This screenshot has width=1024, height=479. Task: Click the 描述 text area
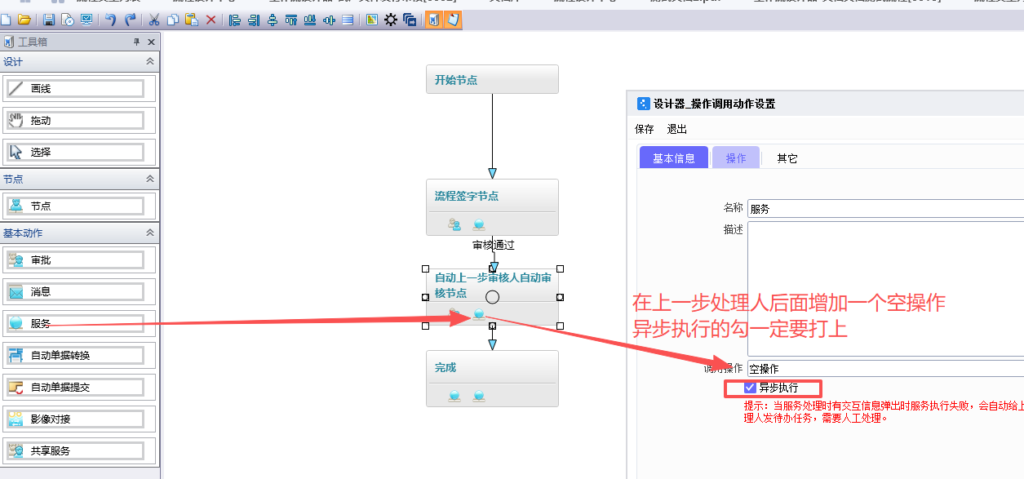[x=886, y=289]
